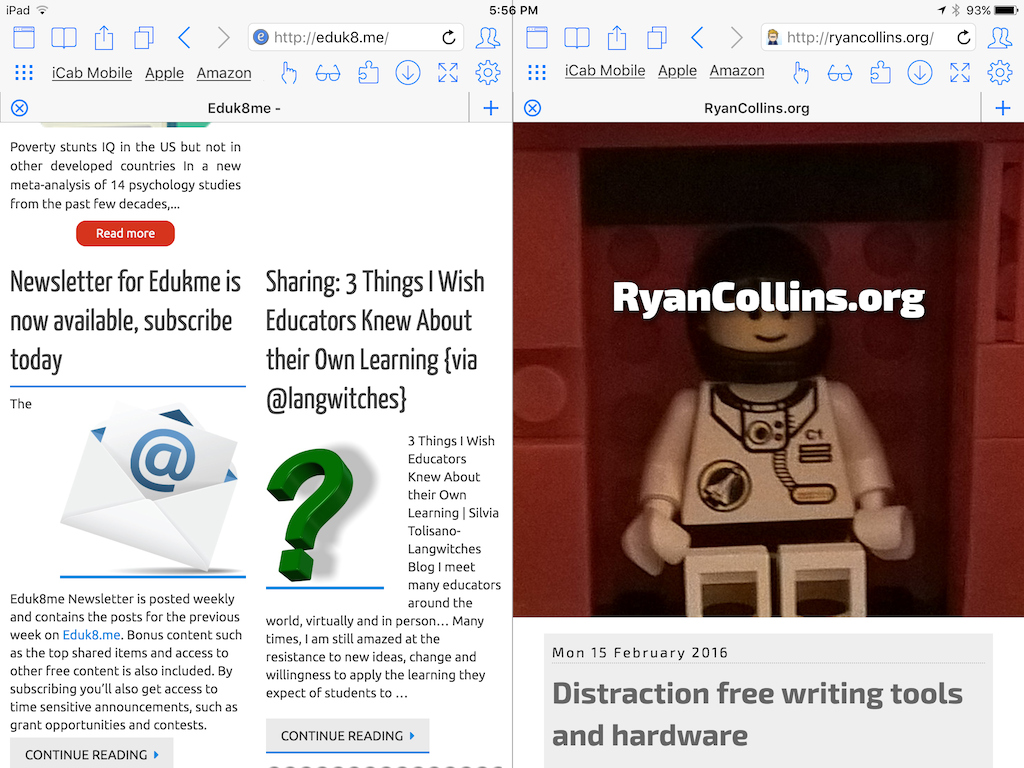
Task: Open Newsletter for Edukme article headline
Action: click(125, 321)
